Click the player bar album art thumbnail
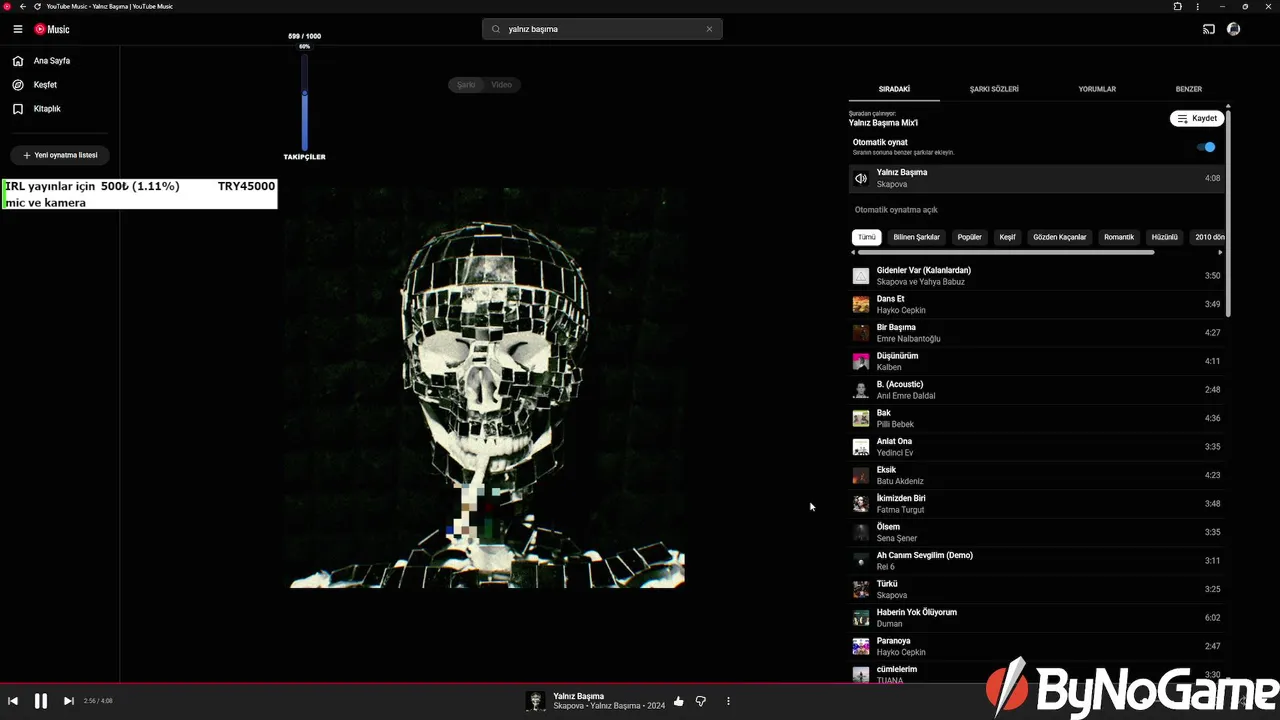This screenshot has height=720, width=1280. (x=536, y=701)
